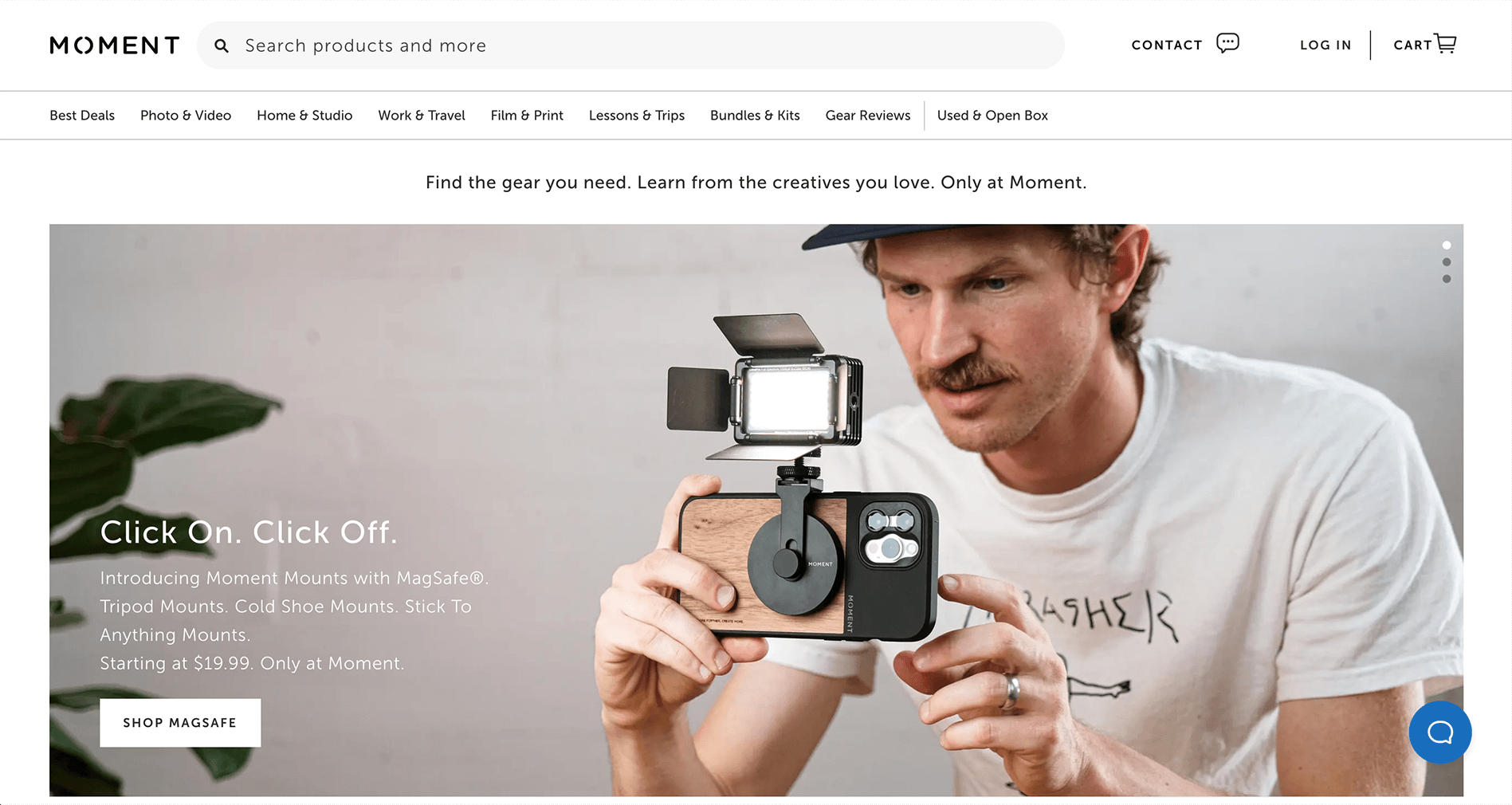
Task: Expand the Home & Studio menu
Action: 304,116
